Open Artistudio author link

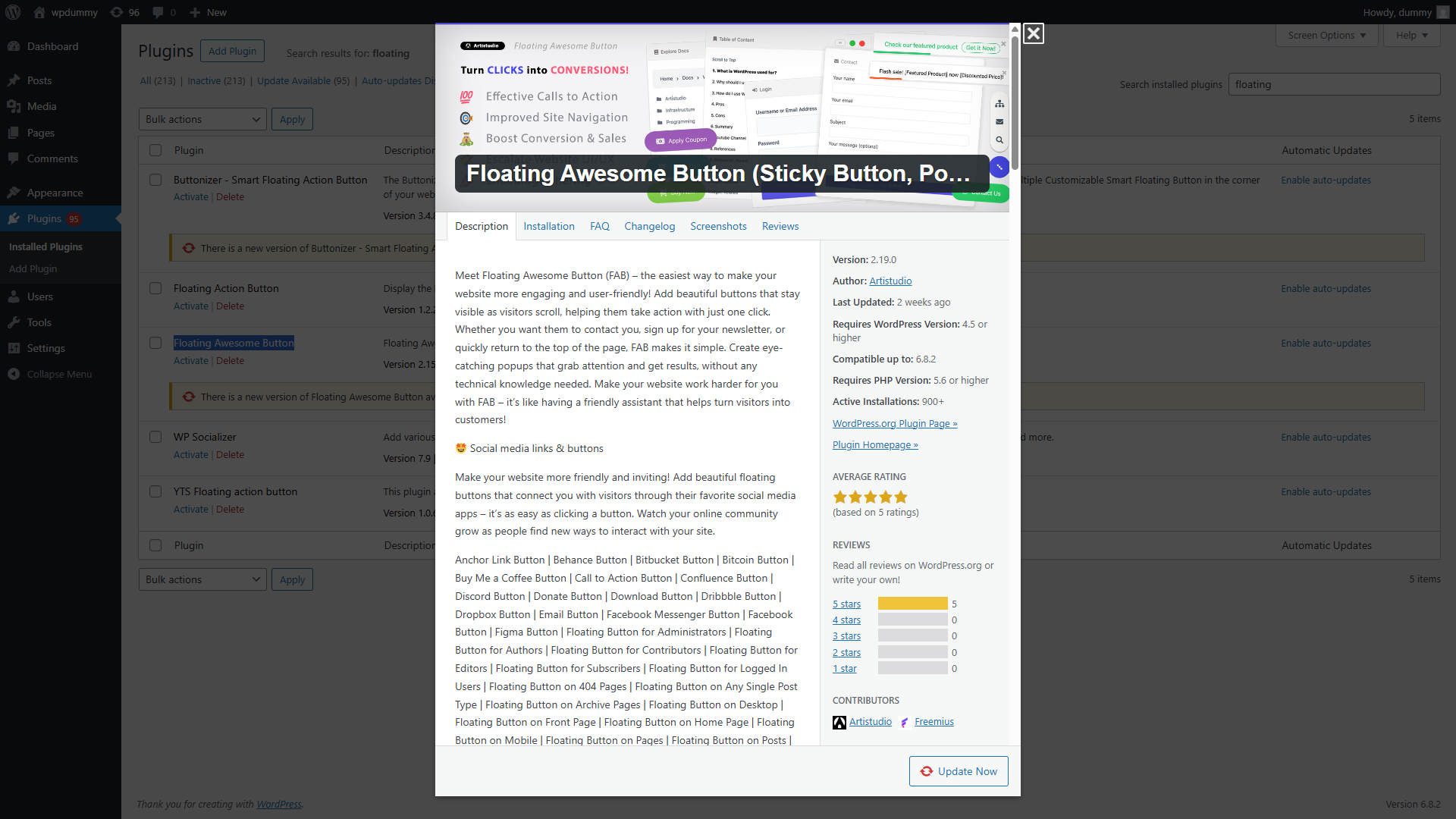click(890, 281)
